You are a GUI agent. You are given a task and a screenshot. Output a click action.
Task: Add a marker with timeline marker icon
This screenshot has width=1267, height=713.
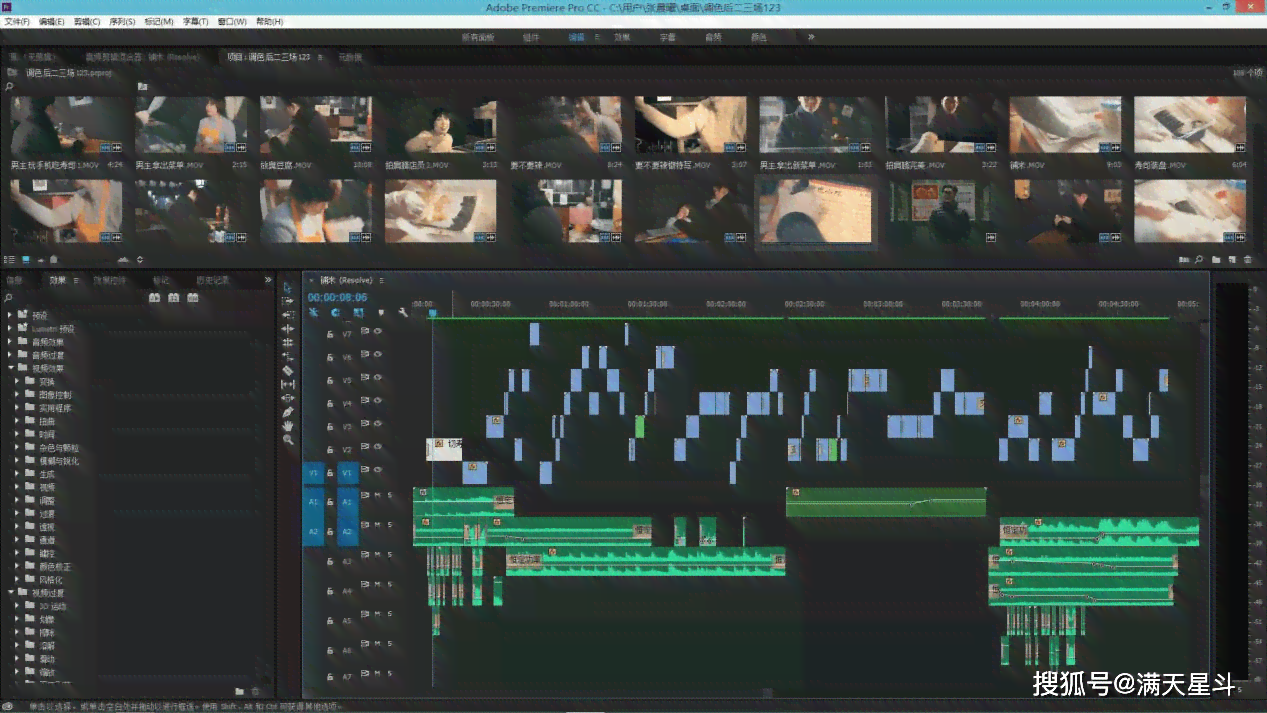(x=381, y=312)
